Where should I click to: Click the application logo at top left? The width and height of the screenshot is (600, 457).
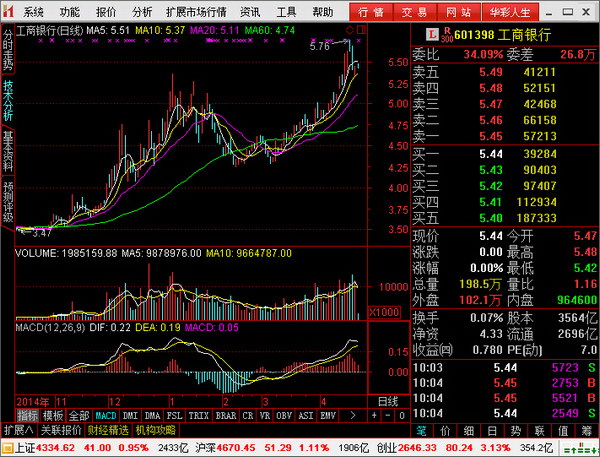point(9,11)
